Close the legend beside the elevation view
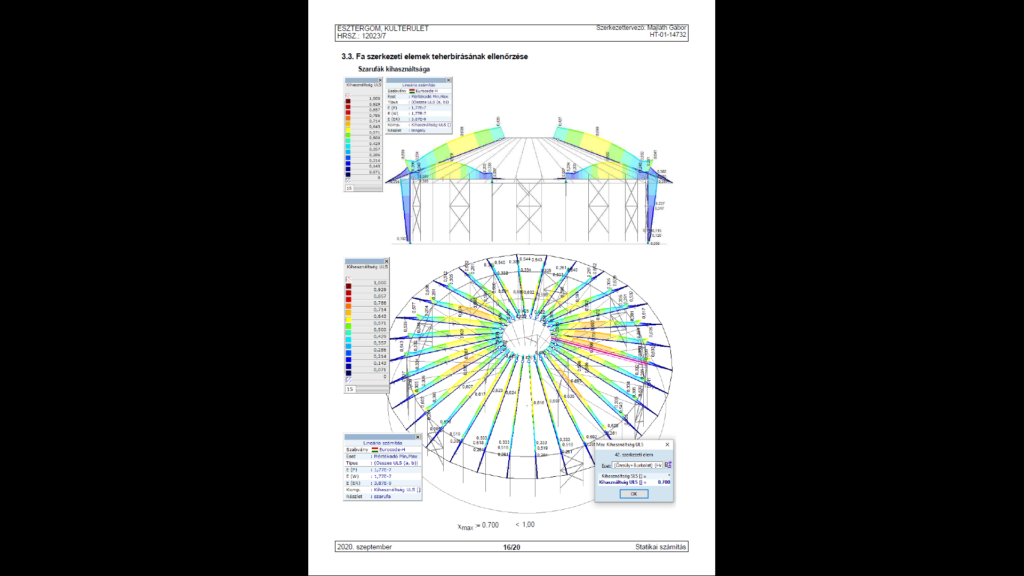1024x576 pixels. (x=380, y=80)
